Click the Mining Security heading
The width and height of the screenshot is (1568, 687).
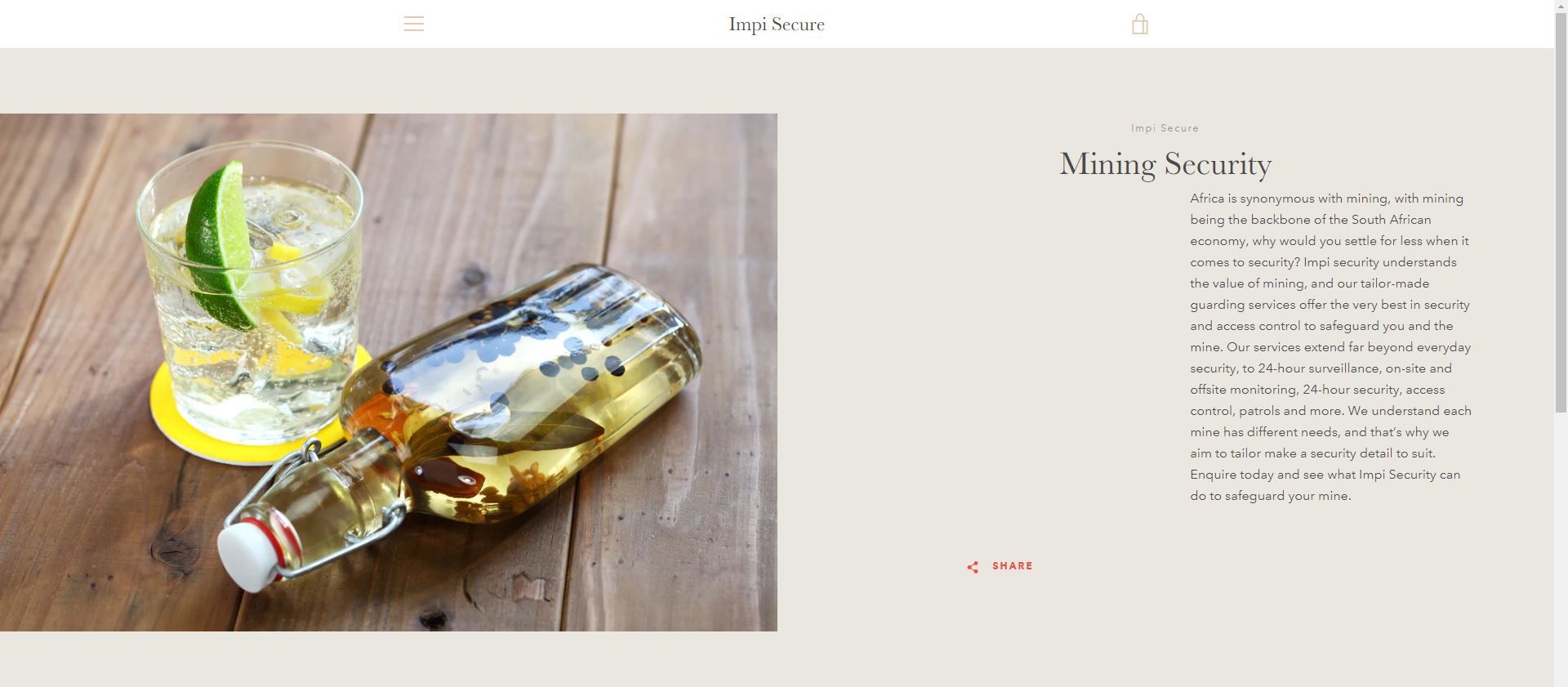tap(1165, 164)
